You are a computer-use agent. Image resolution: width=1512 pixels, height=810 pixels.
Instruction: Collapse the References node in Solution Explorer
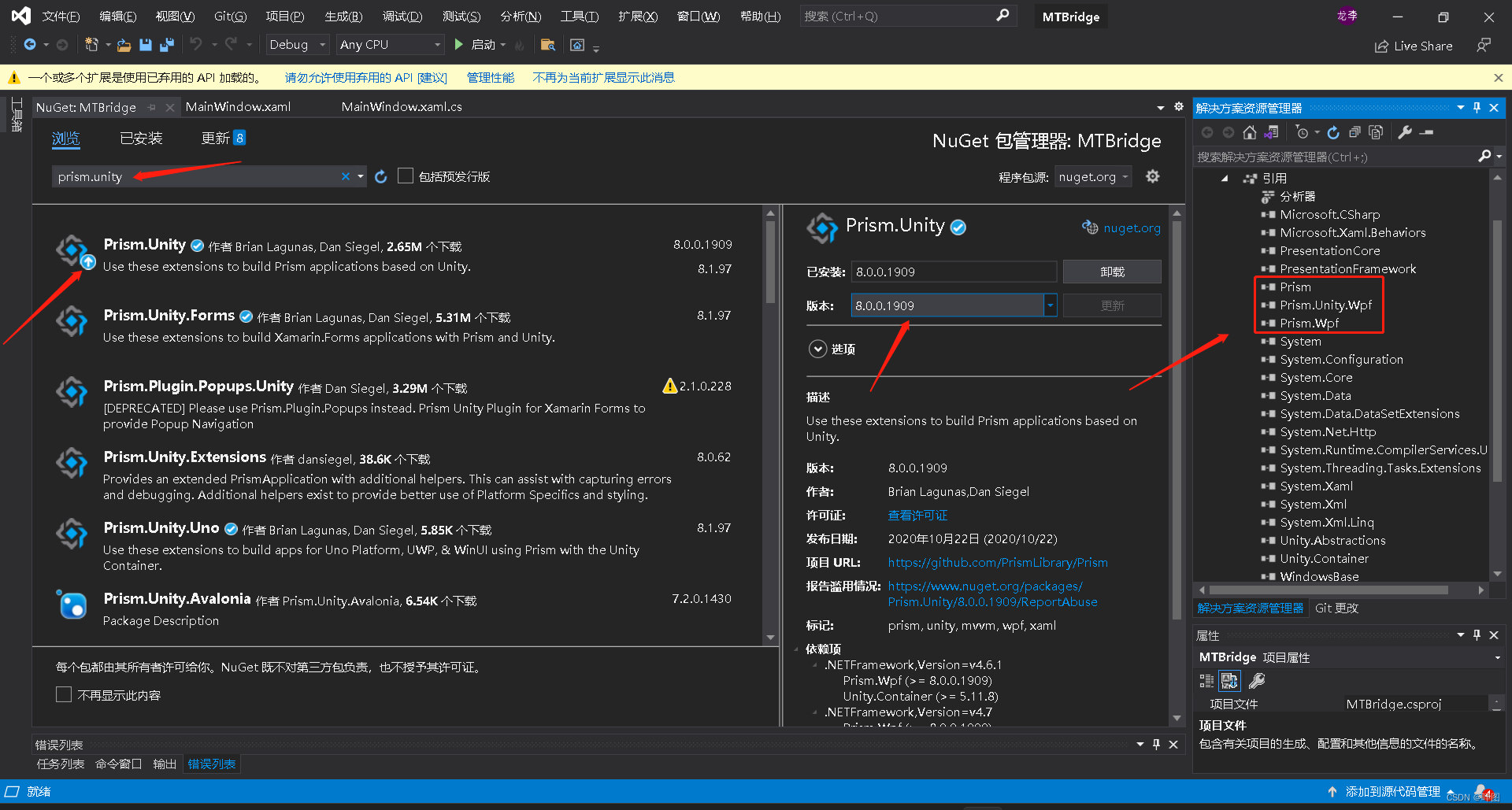point(1225,179)
